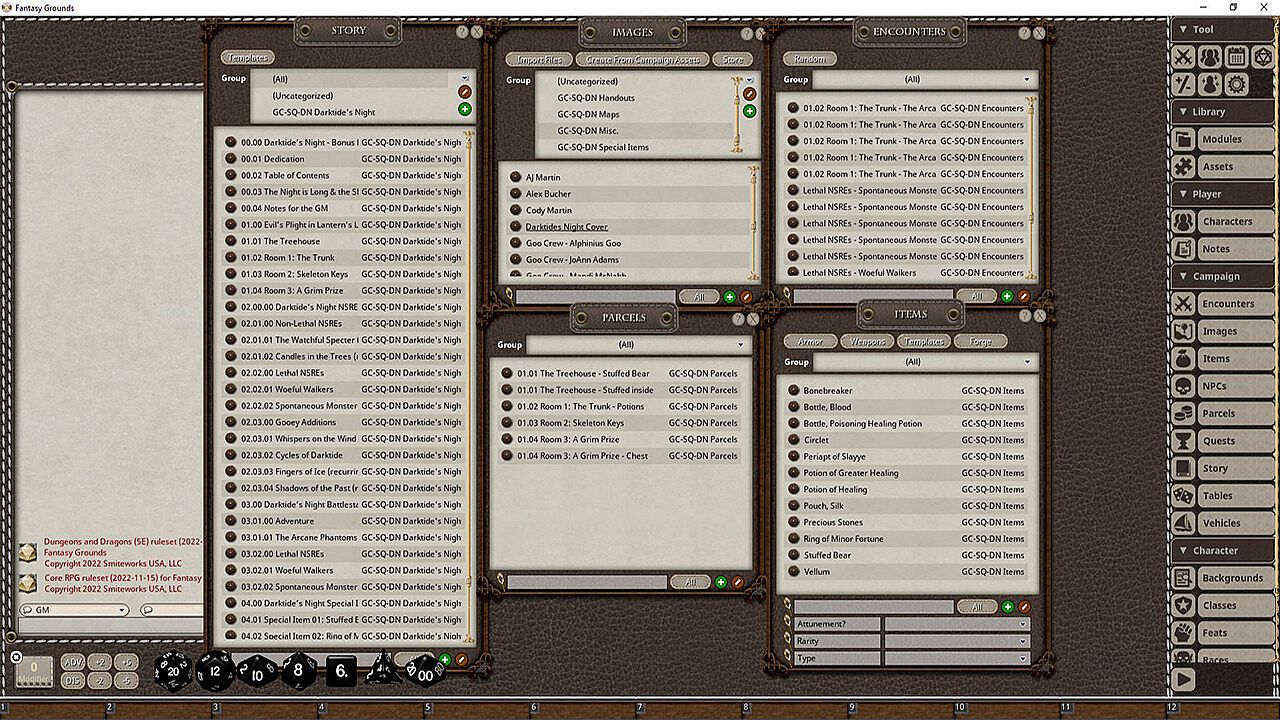Open the options gear tool icon
This screenshot has width=1280, height=720.
click(1236, 85)
